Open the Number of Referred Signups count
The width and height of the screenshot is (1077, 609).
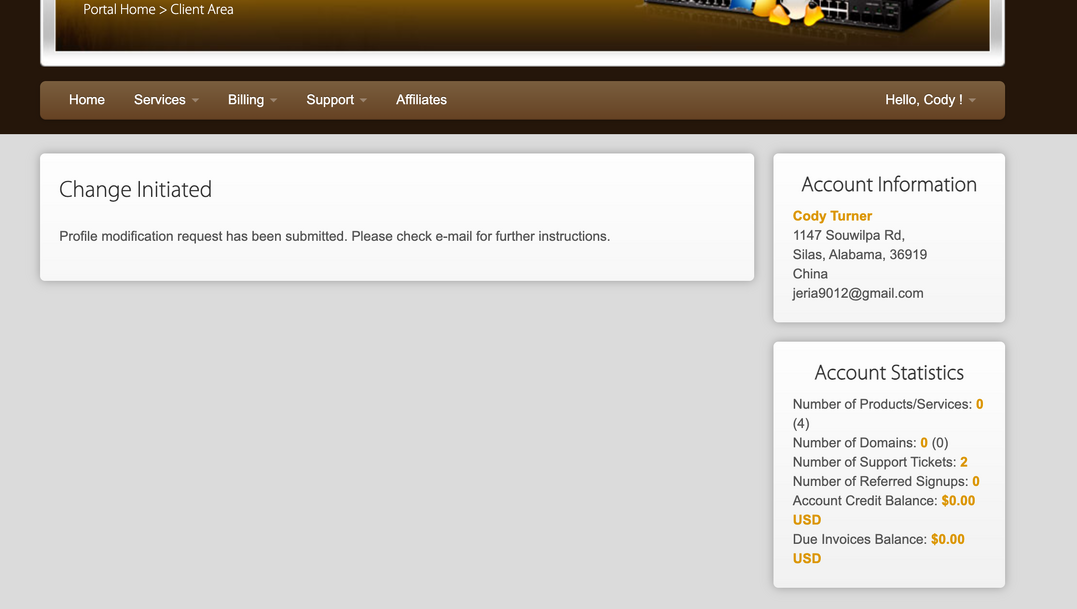coord(975,481)
